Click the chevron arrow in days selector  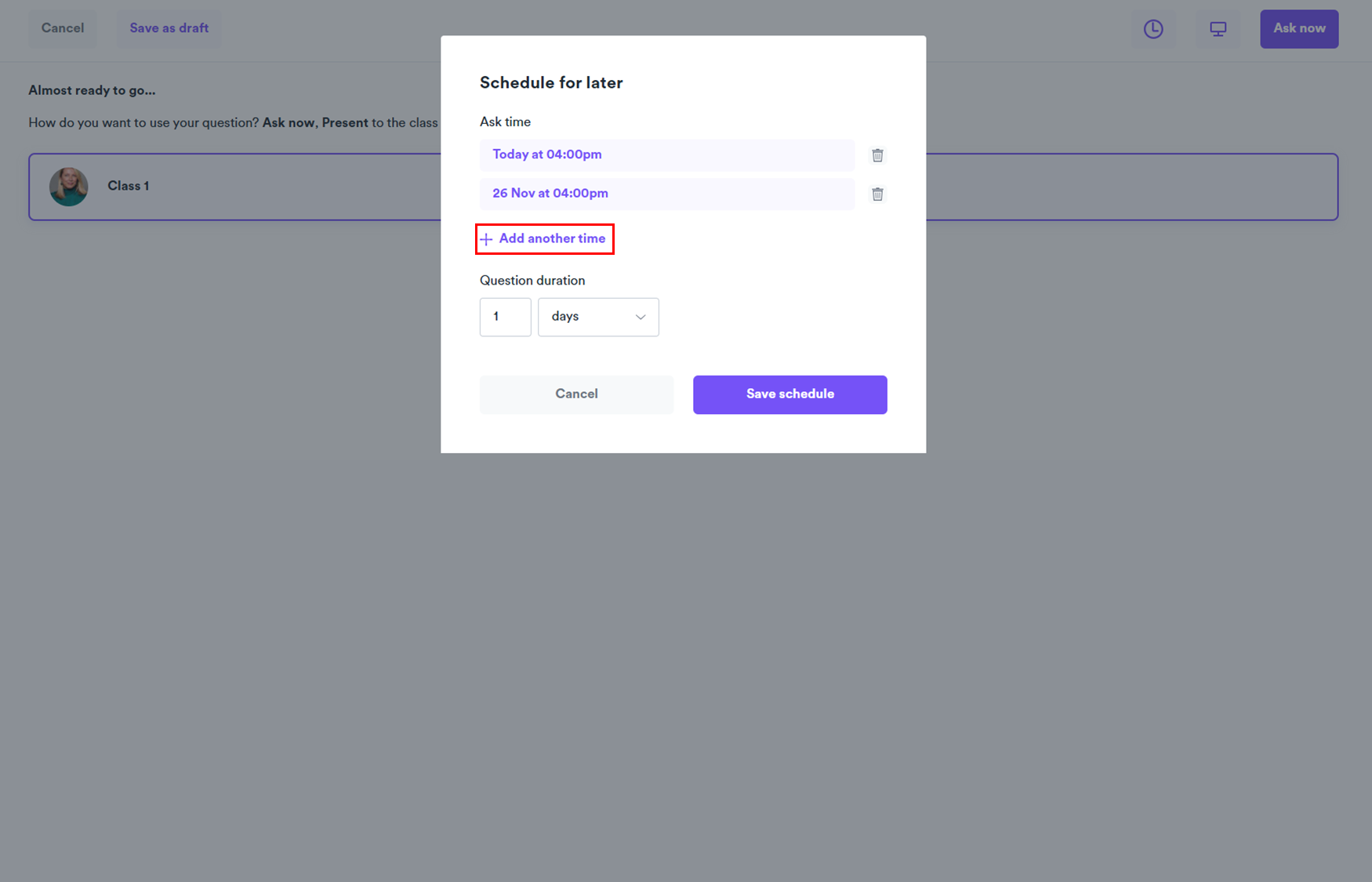coord(640,317)
